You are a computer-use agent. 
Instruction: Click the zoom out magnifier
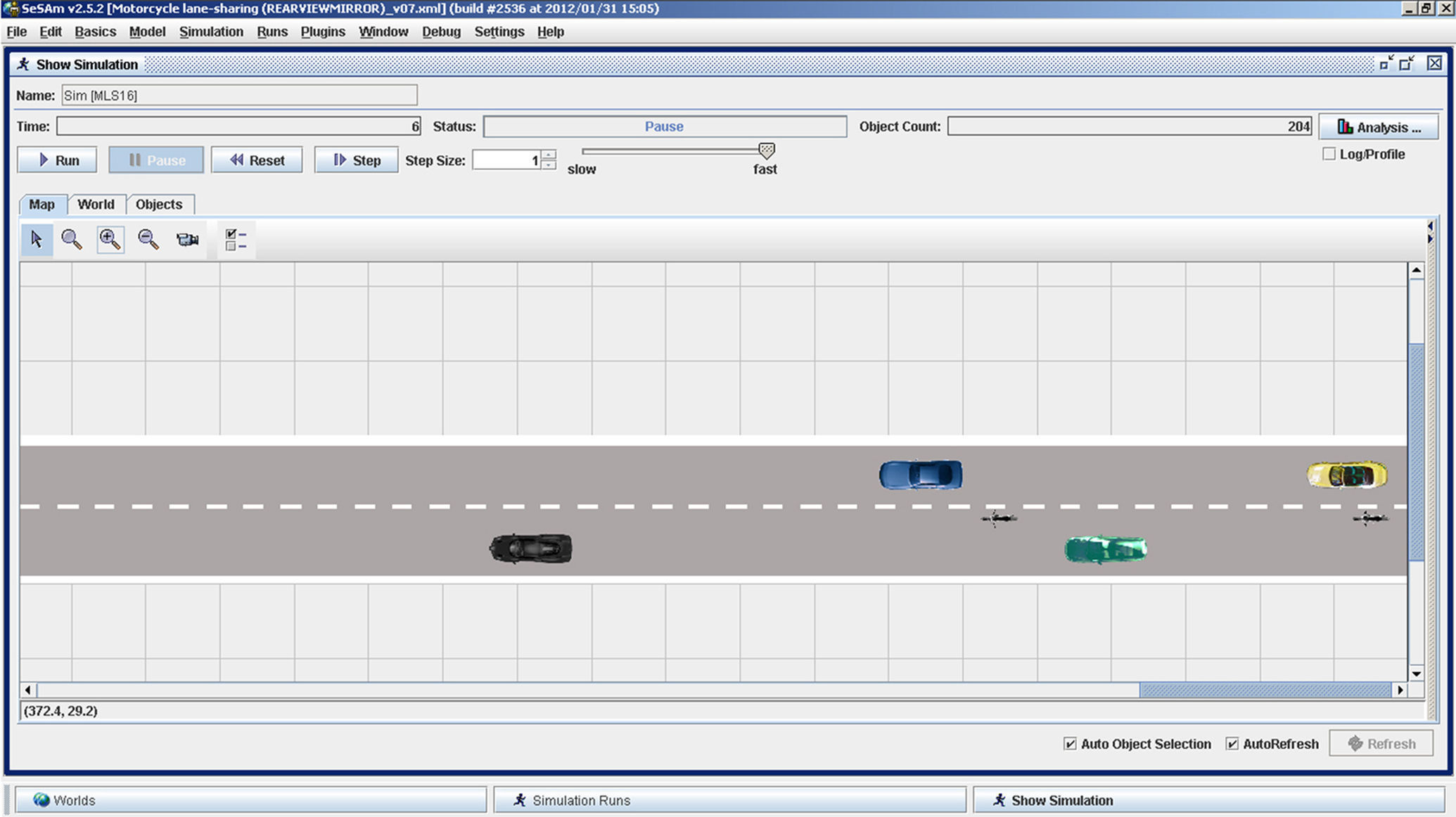point(148,240)
